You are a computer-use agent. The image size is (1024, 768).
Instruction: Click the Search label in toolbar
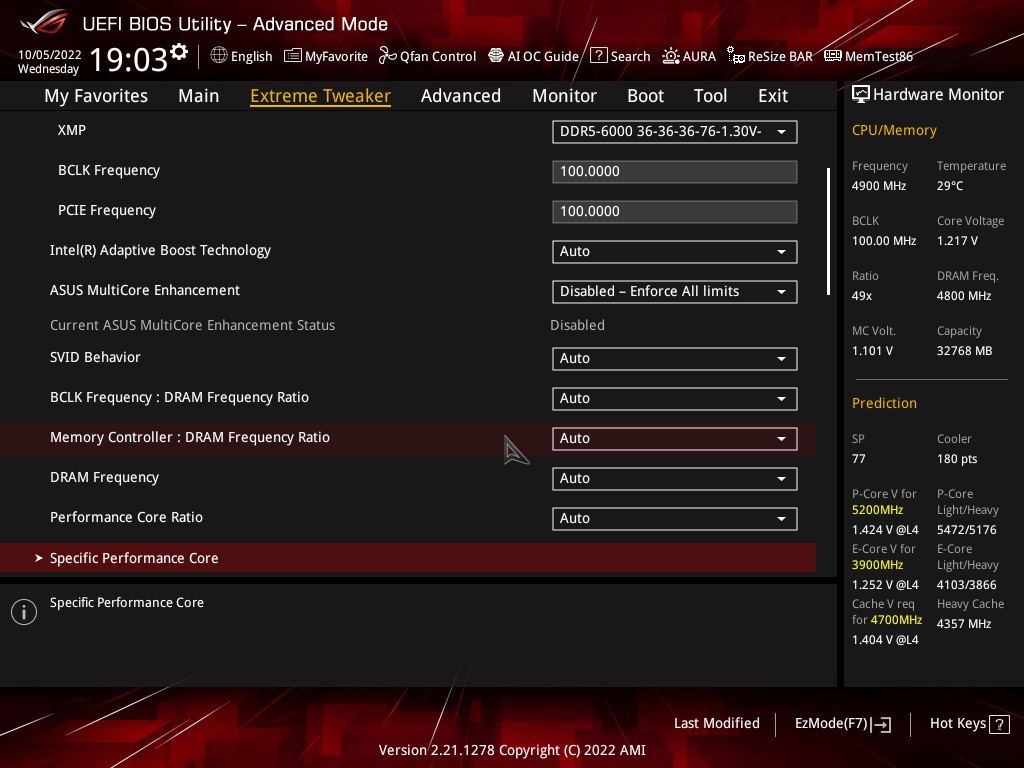630,56
